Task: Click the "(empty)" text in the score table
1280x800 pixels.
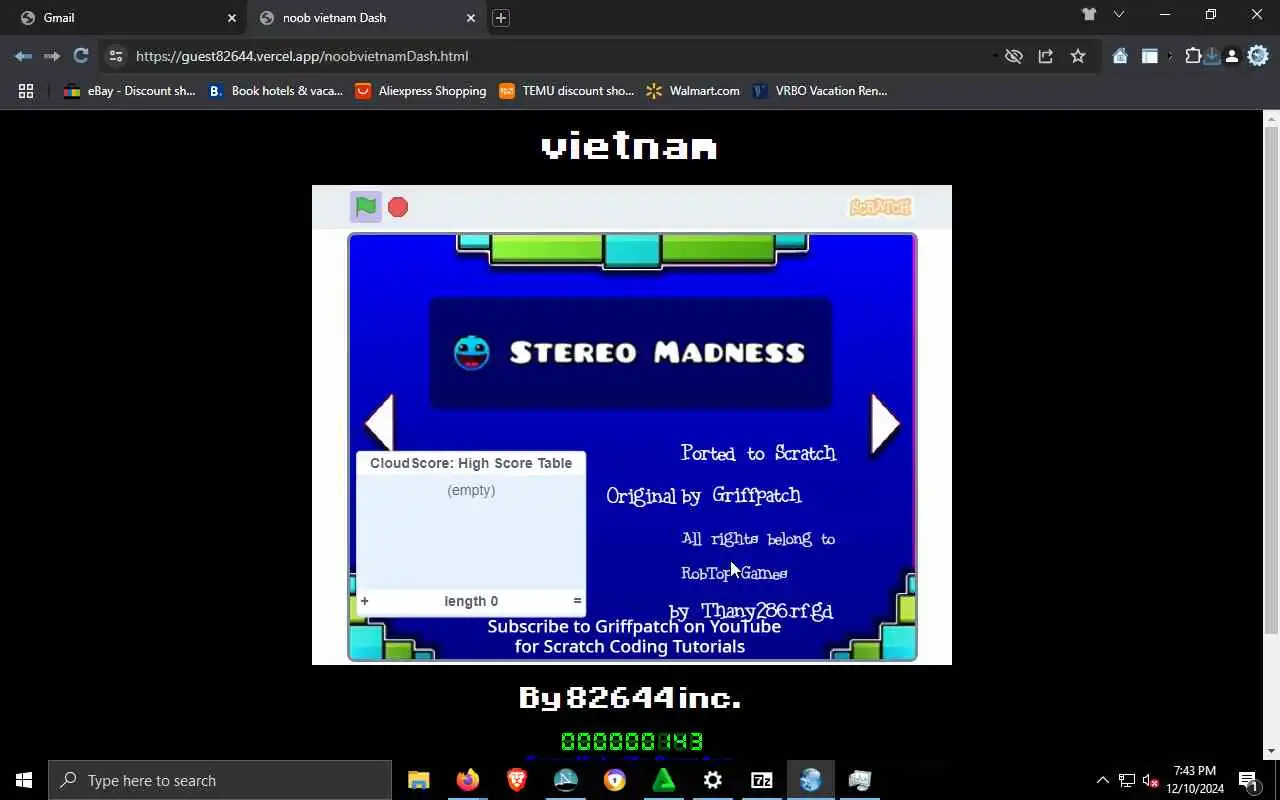Action: 471,490
